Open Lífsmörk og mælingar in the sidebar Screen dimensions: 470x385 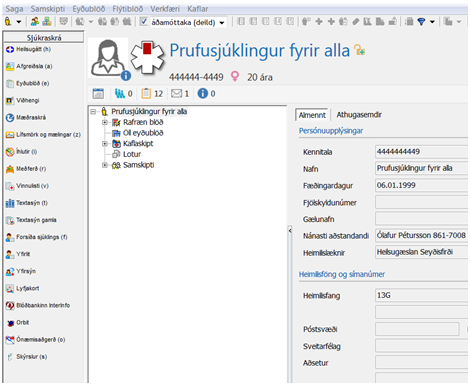point(43,135)
